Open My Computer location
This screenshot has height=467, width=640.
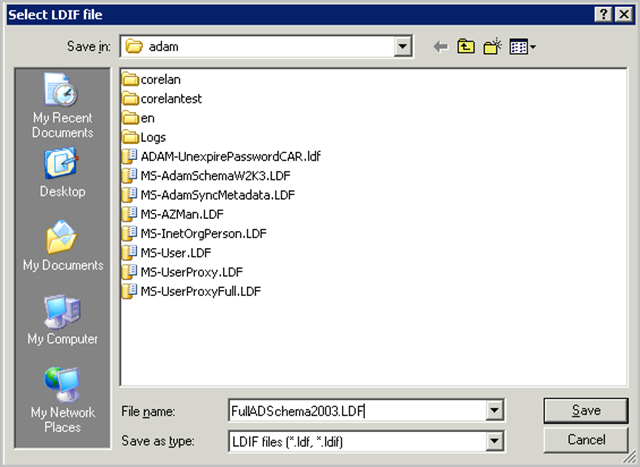click(x=62, y=321)
